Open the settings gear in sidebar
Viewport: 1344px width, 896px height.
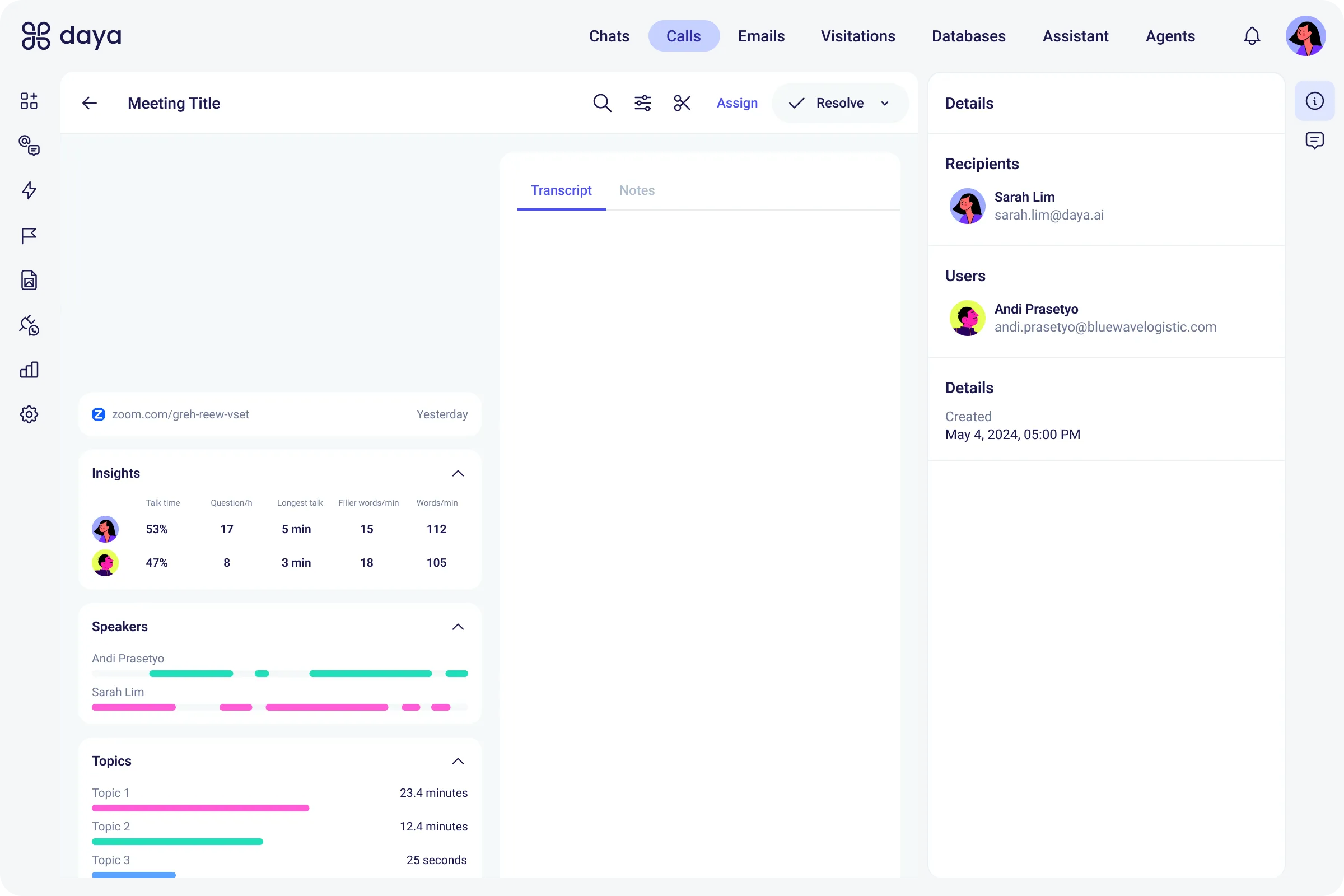tap(29, 414)
